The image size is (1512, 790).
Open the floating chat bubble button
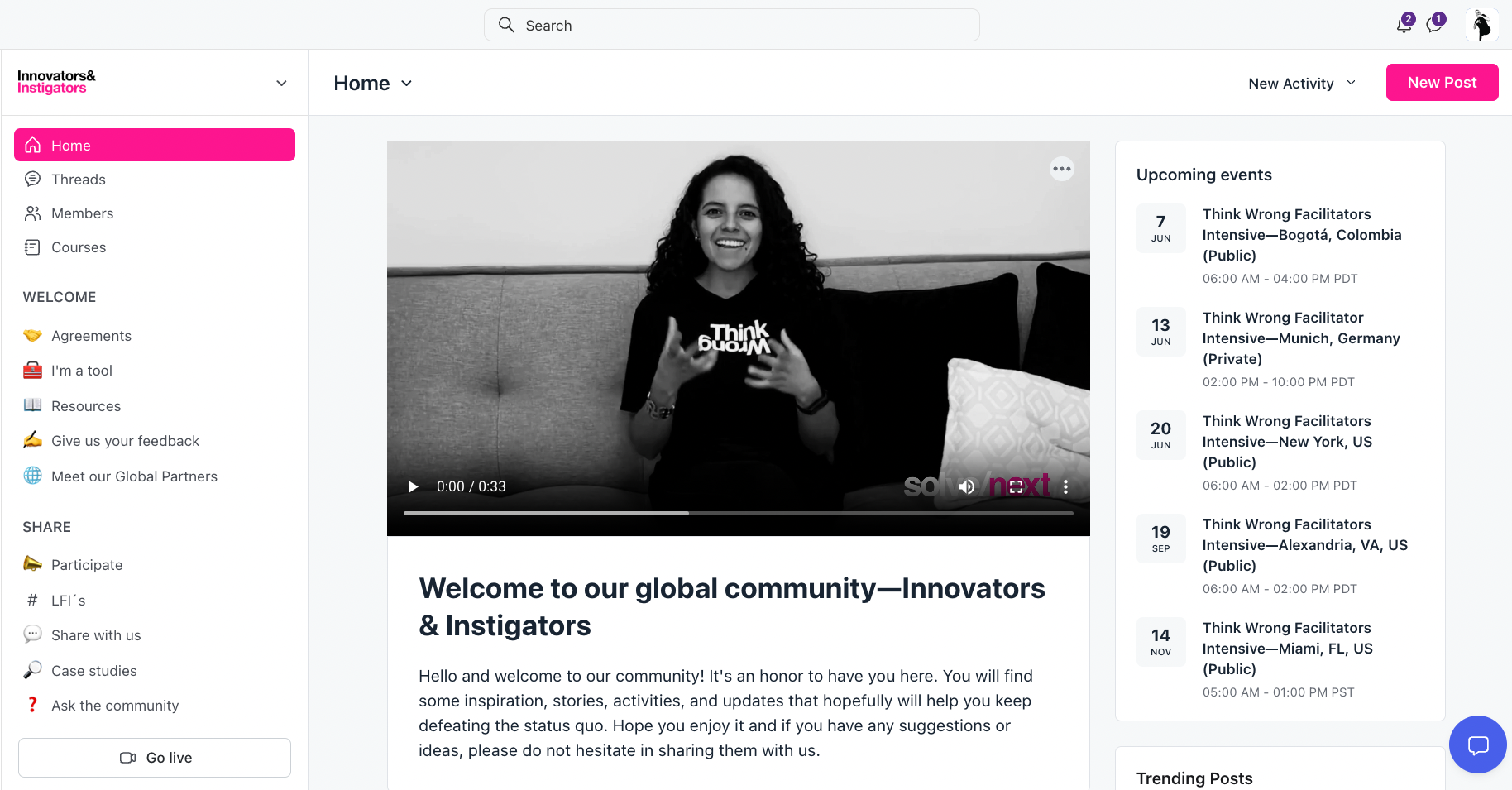coord(1477,745)
